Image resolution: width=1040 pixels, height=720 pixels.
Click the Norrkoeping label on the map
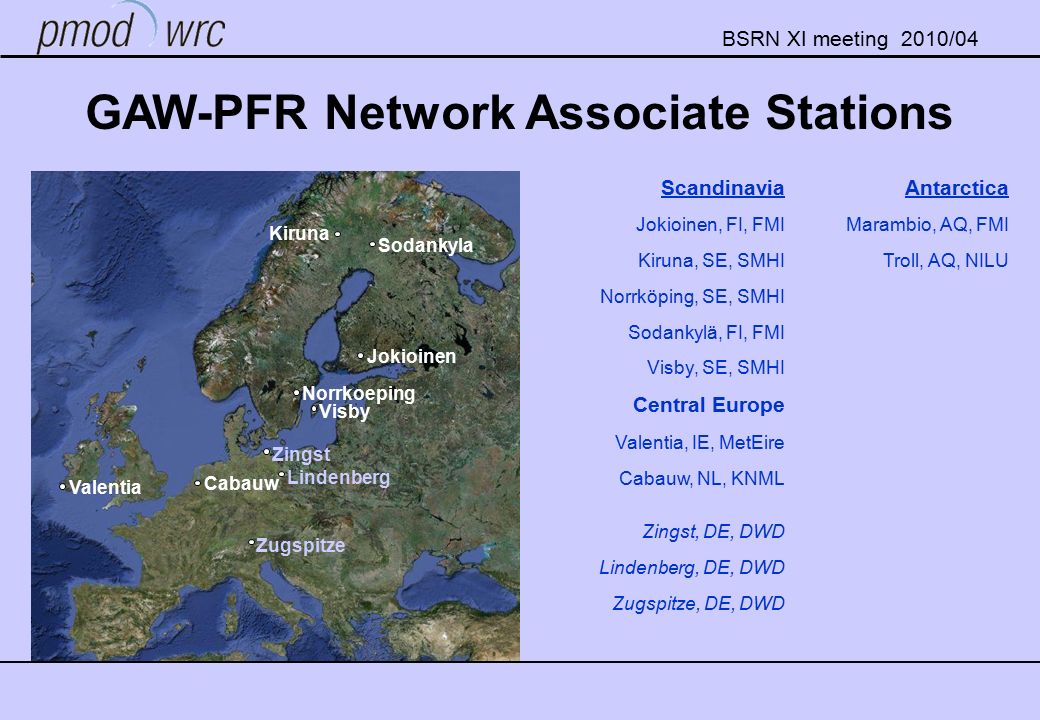[358, 394]
